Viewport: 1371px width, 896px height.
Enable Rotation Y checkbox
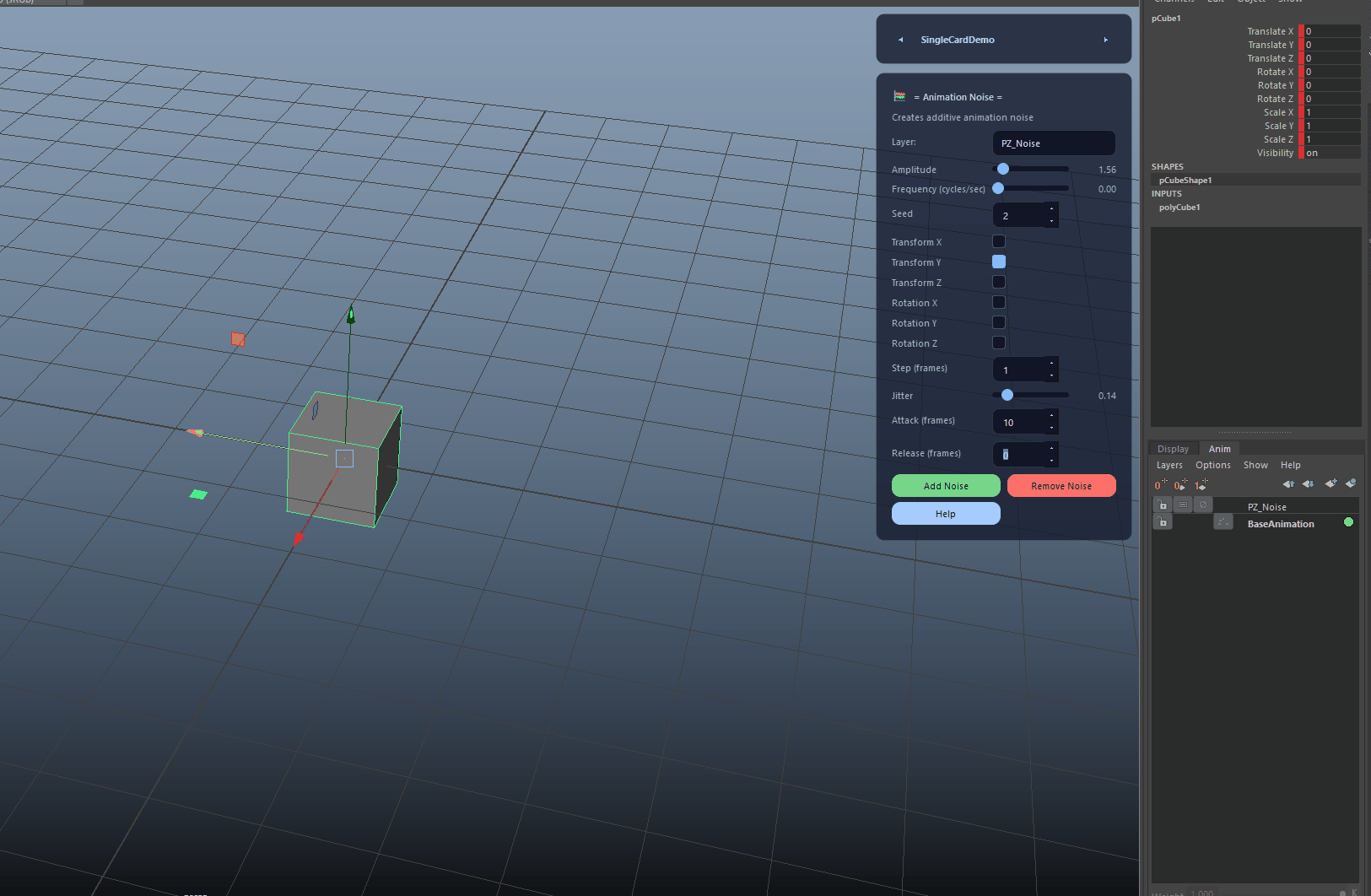point(999,322)
